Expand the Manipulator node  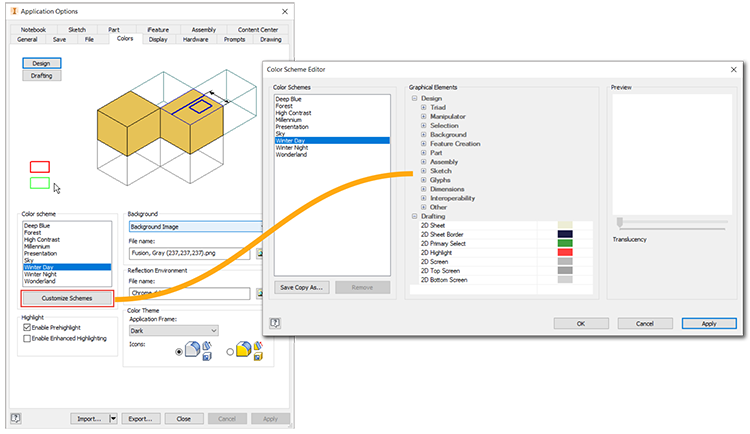(423, 116)
